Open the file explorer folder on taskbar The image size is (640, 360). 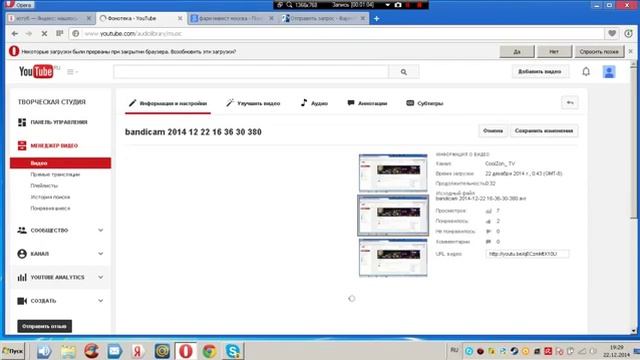[68, 351]
